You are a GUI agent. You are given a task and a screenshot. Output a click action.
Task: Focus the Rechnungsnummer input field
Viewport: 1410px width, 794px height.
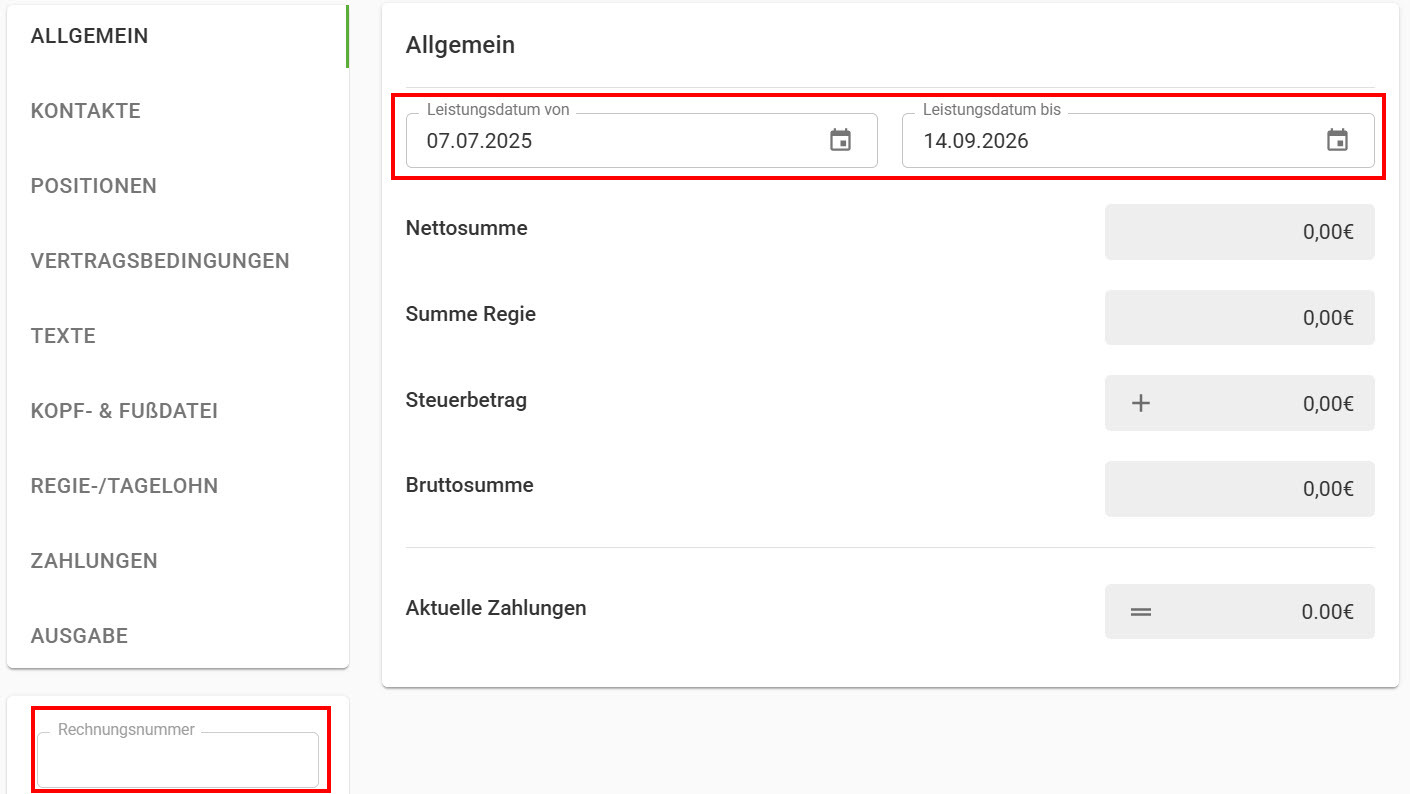coord(178,760)
